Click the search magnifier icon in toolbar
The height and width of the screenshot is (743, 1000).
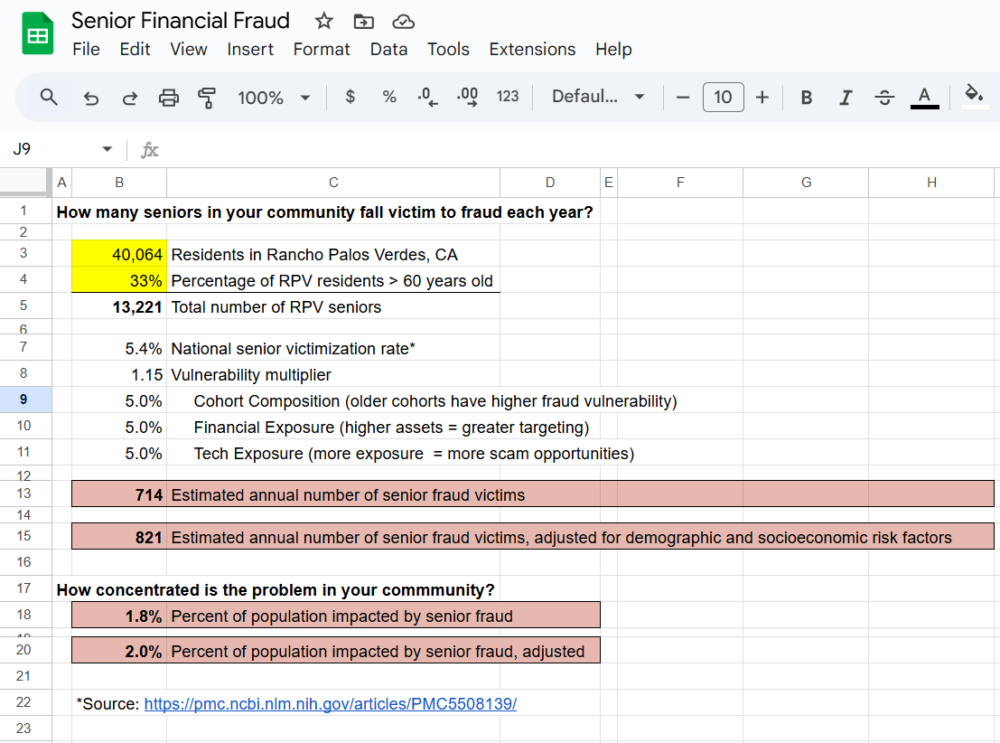coord(48,97)
